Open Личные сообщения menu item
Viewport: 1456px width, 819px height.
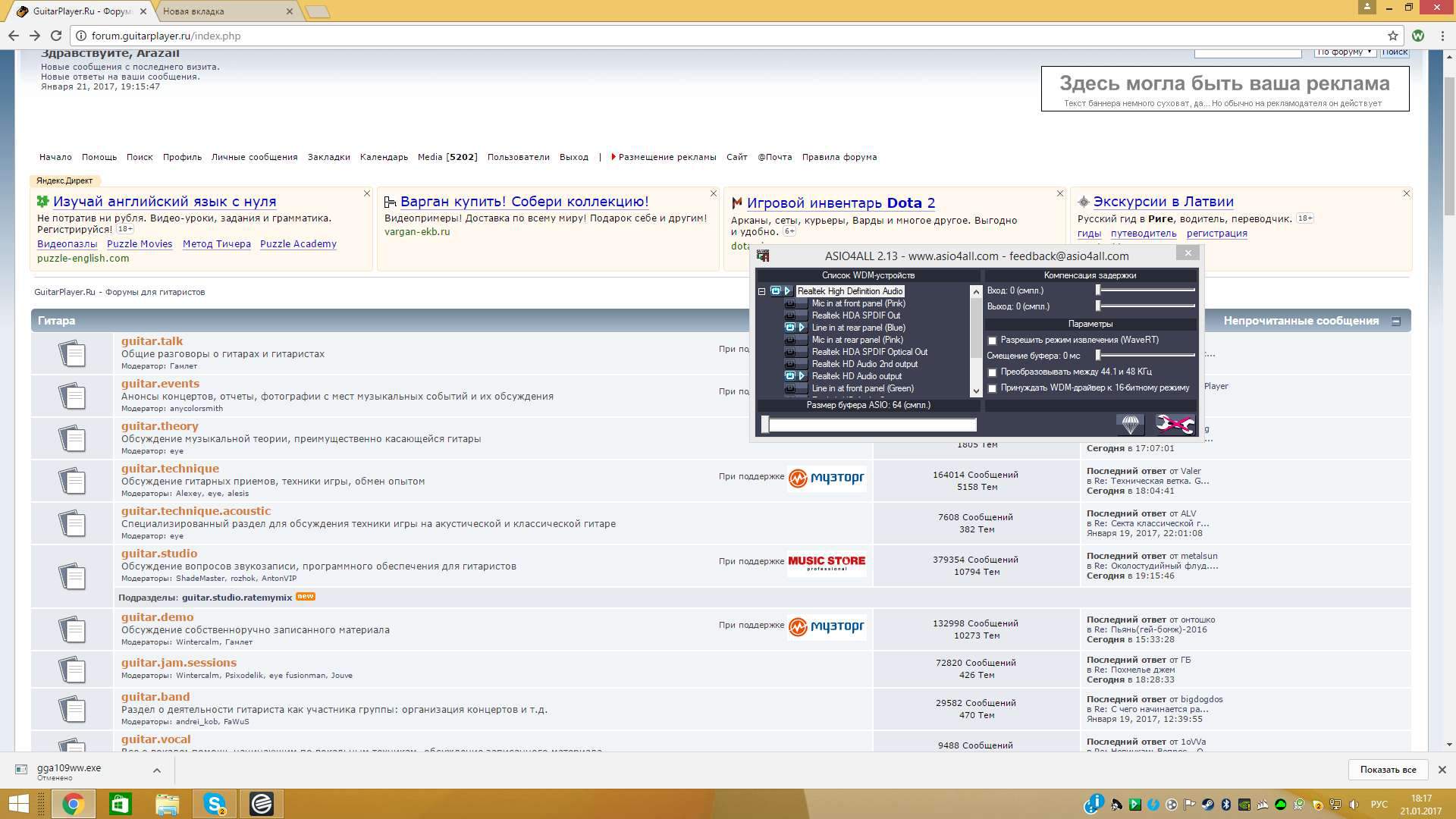click(x=254, y=157)
